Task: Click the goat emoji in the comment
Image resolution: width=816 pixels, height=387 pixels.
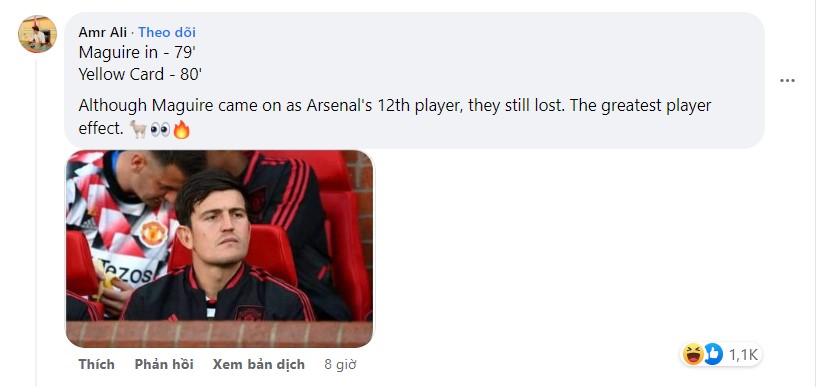Action: click(x=138, y=130)
